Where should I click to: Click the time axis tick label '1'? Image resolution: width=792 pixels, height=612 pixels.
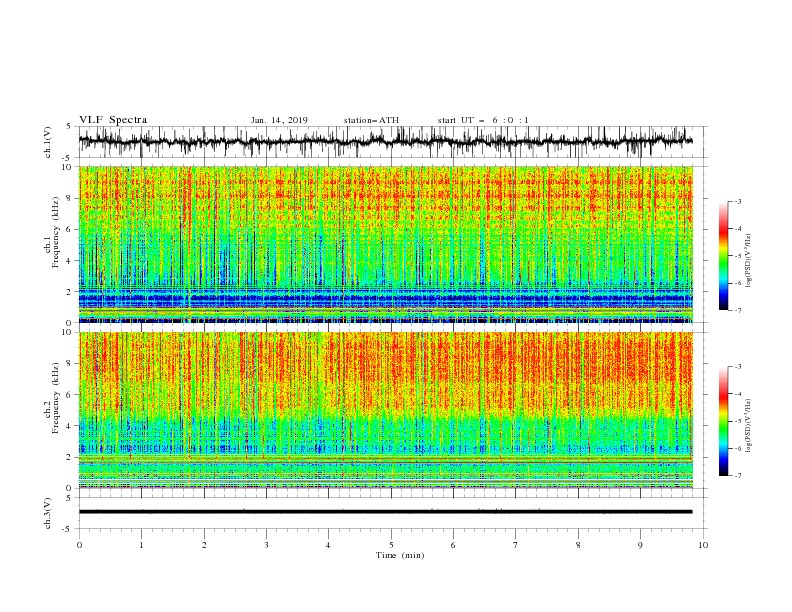point(141,545)
